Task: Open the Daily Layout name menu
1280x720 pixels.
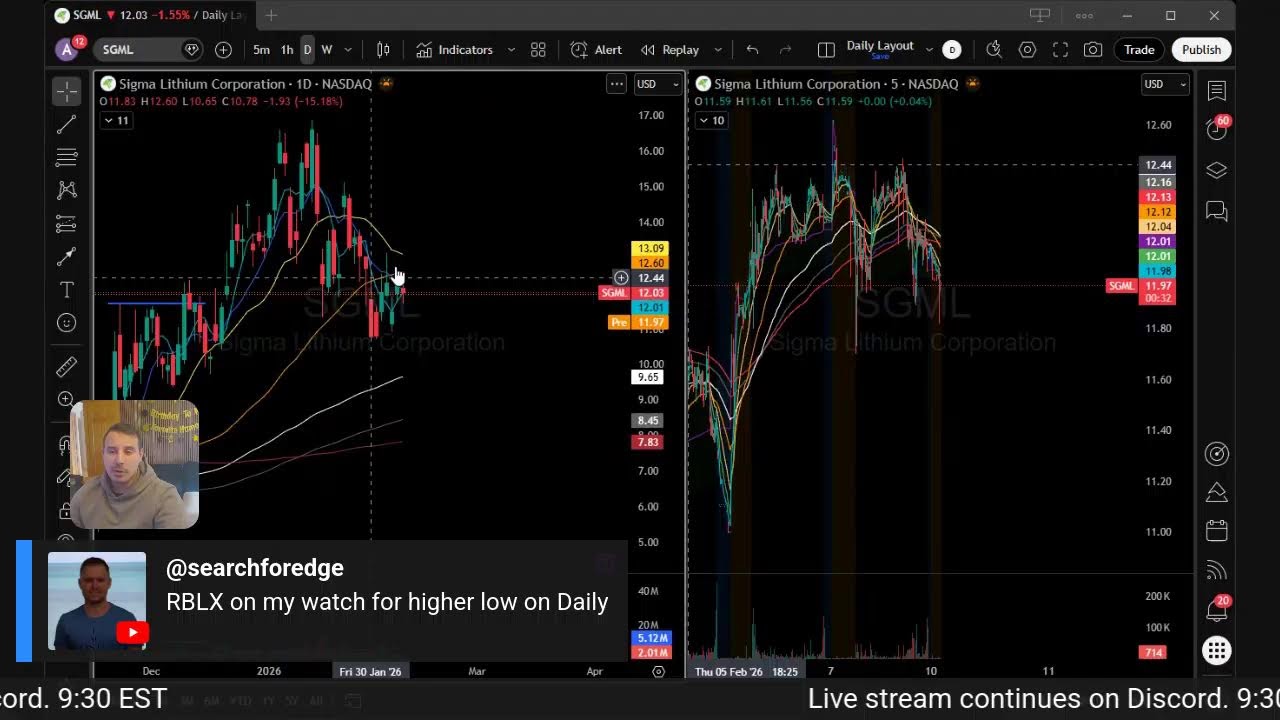Action: click(x=880, y=46)
